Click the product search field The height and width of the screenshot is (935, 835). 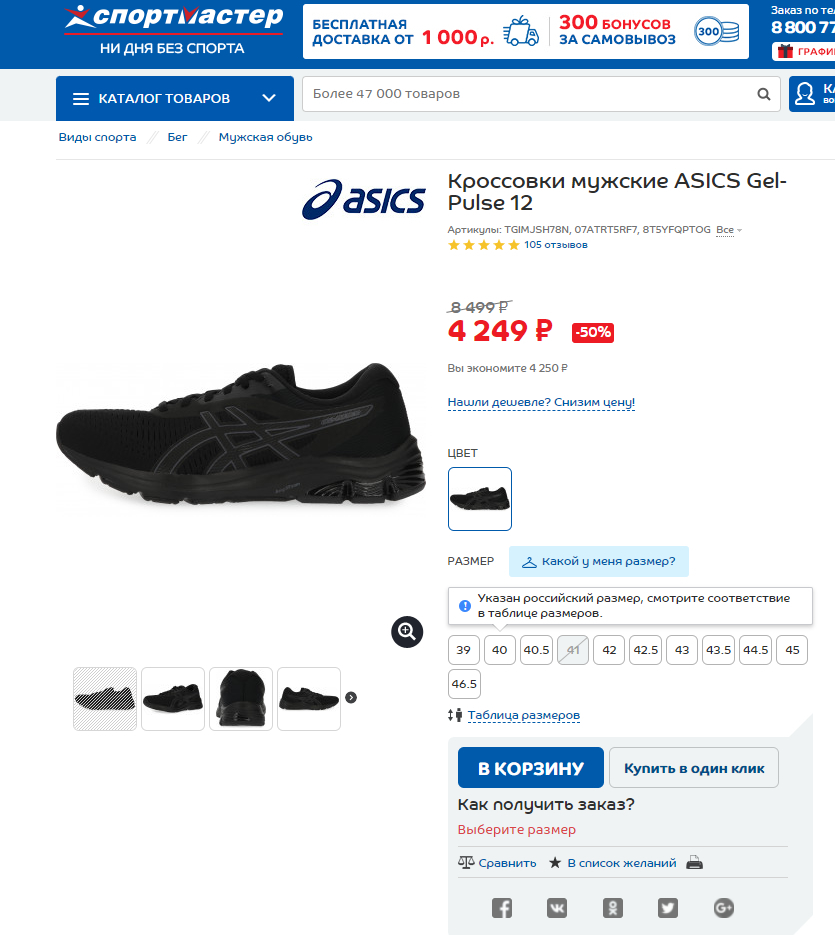click(530, 94)
